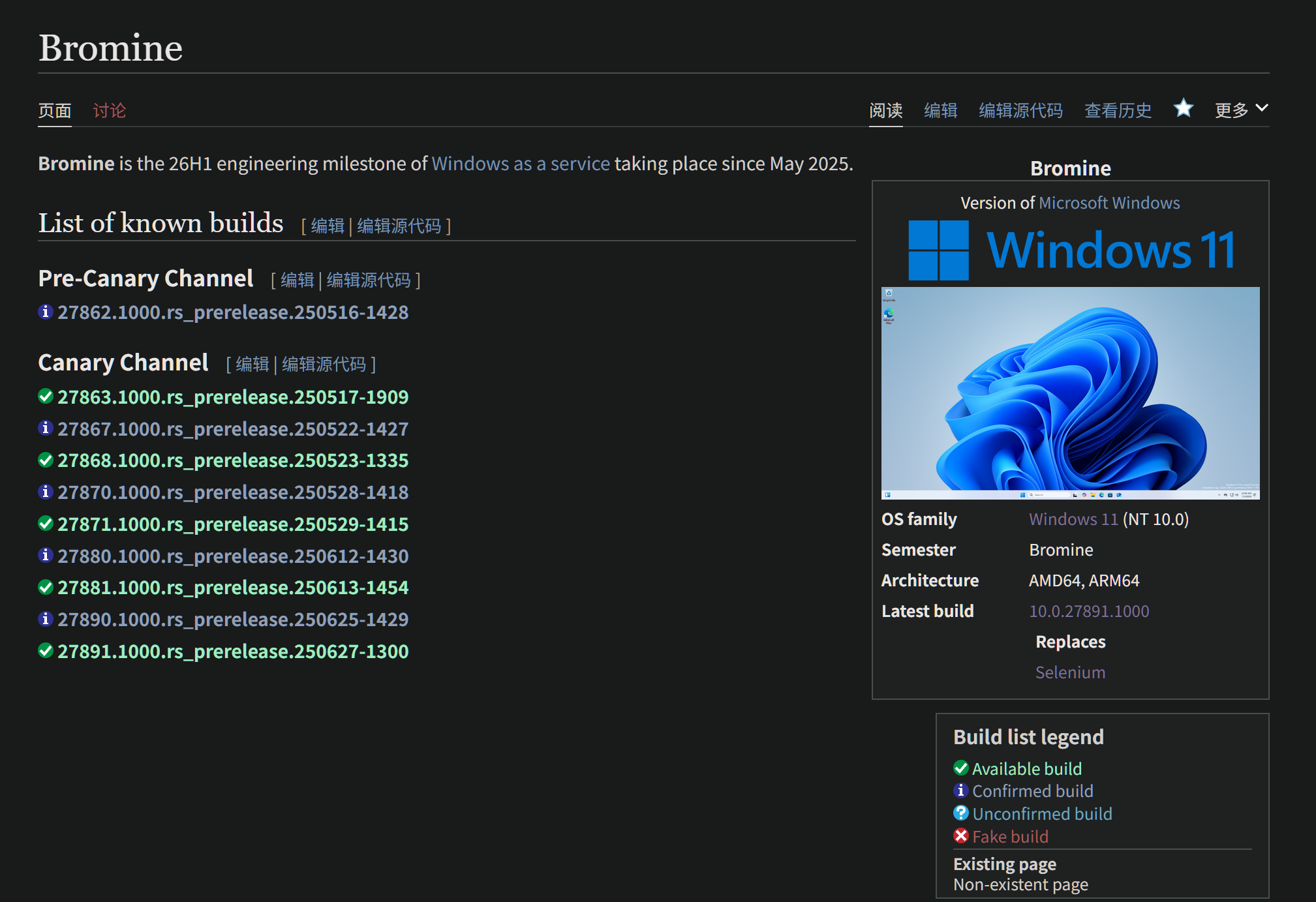Open the 查看历史 tab
The image size is (1316, 902).
(x=1118, y=111)
